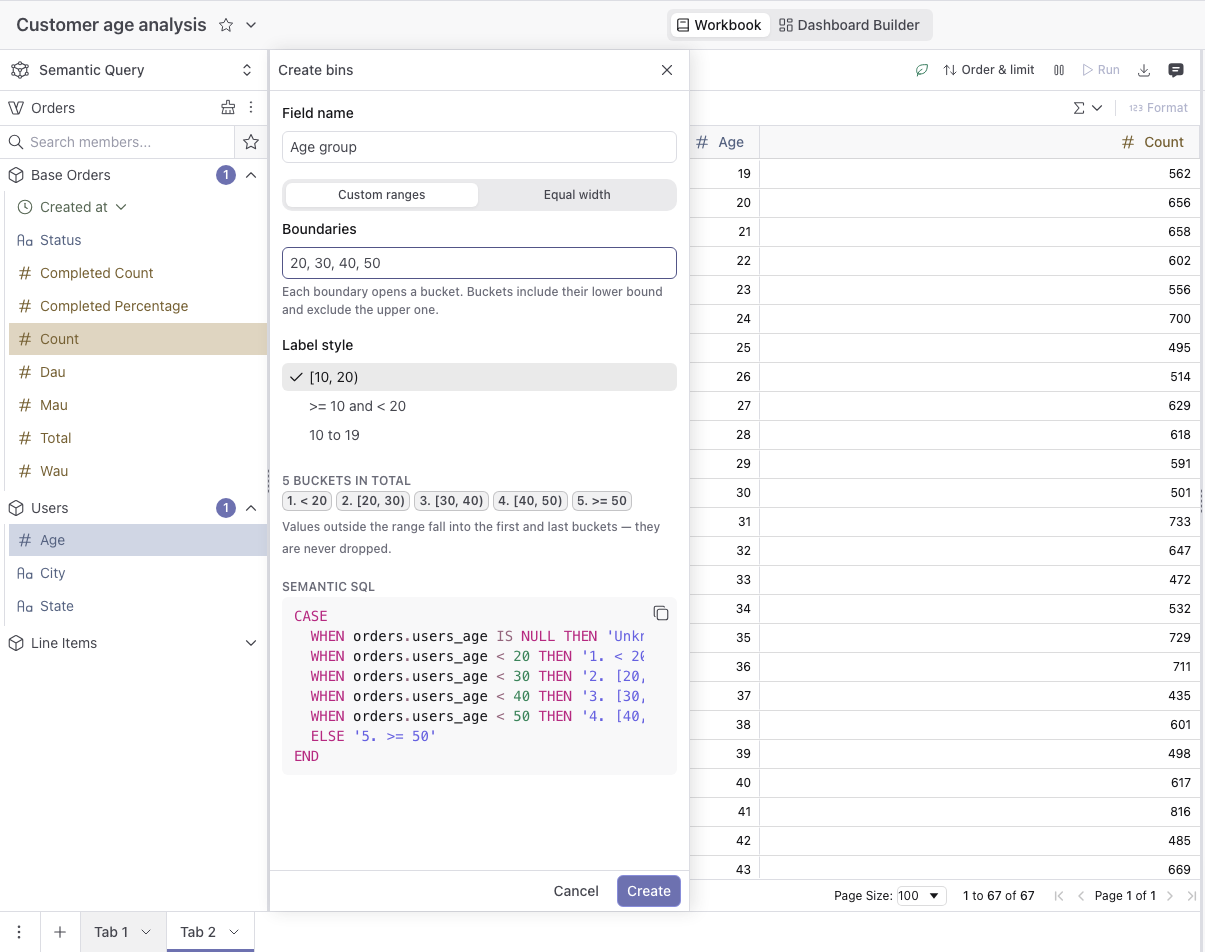Open the Tab 1 dropdown chevron
Screen dimensions: 1205x952
[146, 932]
